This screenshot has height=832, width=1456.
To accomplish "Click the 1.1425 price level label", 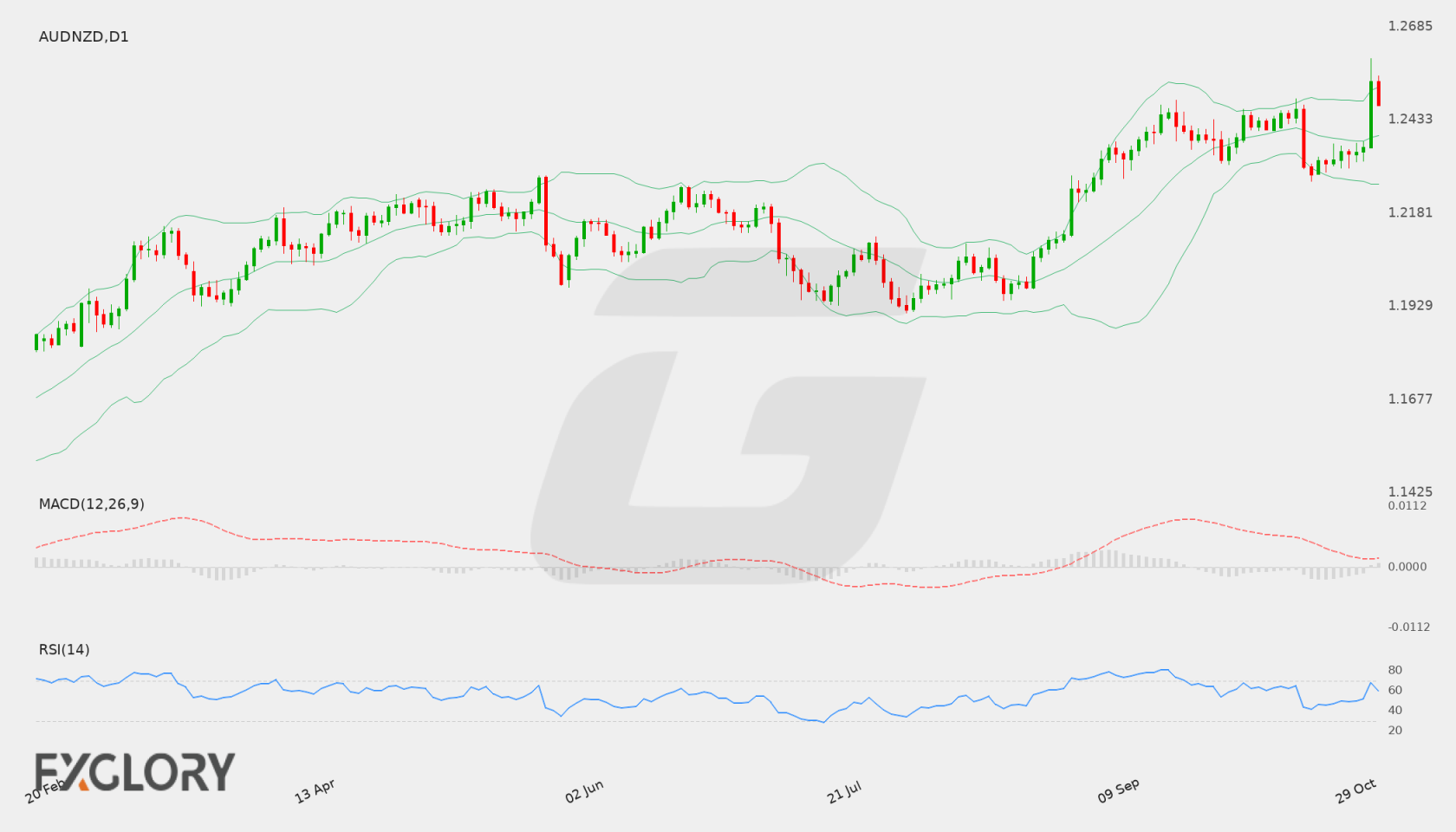I will 1410,491.
